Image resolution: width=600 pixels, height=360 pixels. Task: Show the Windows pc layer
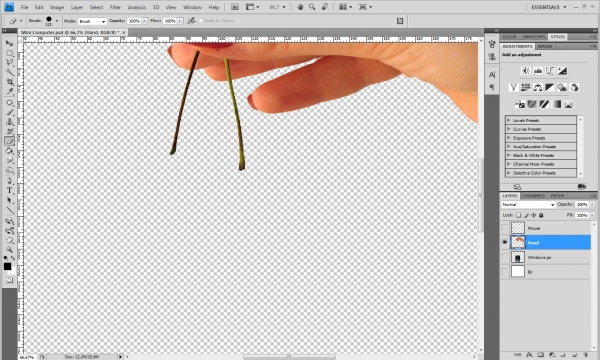coord(505,257)
